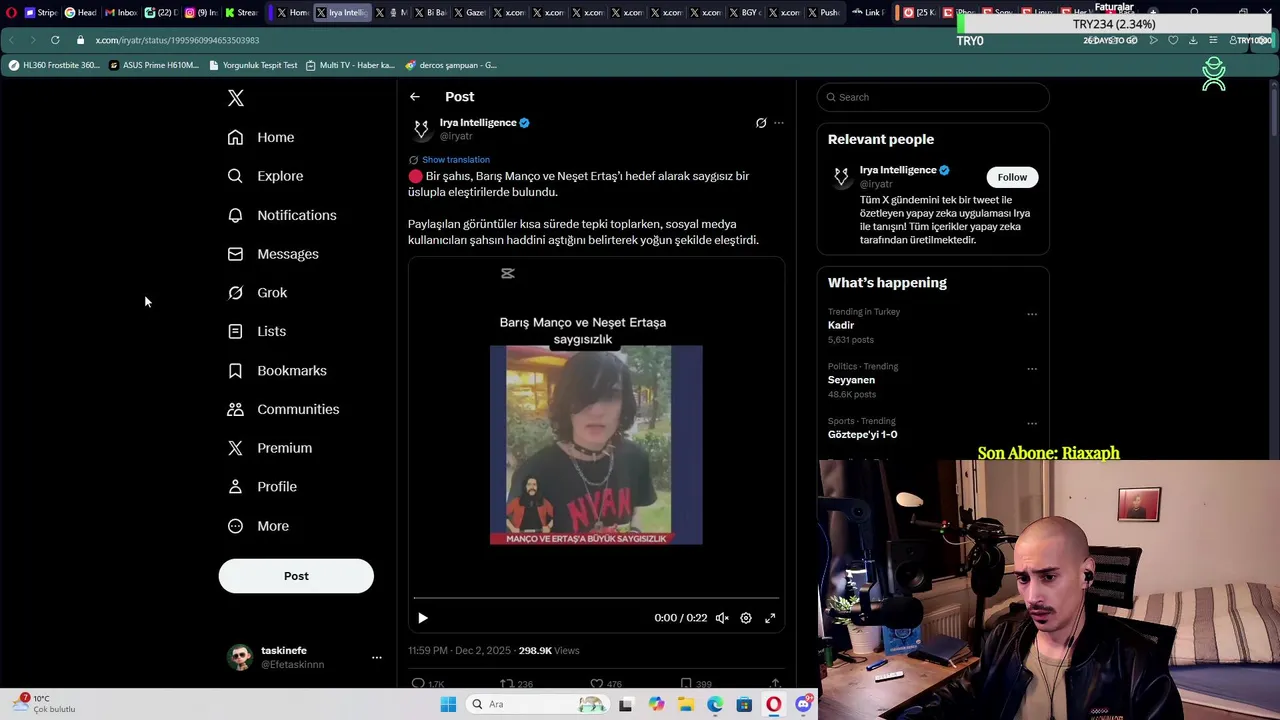Open HL360 Frostbite 360 bookmark
The width and height of the screenshot is (1280, 720).
click(x=54, y=65)
